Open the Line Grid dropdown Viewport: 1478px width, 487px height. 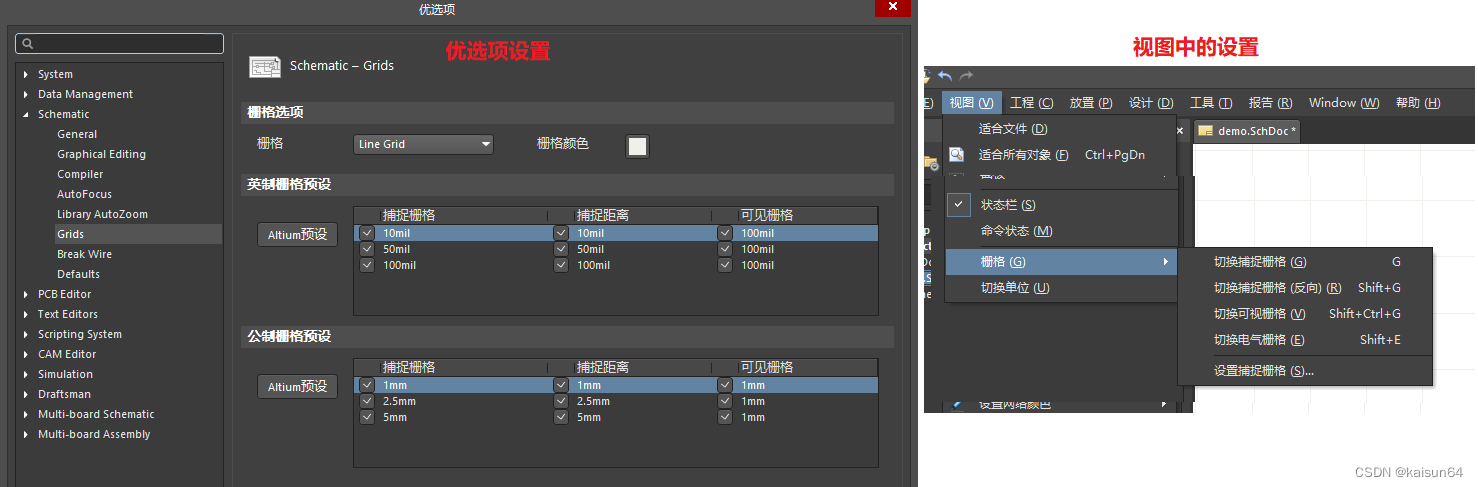424,144
